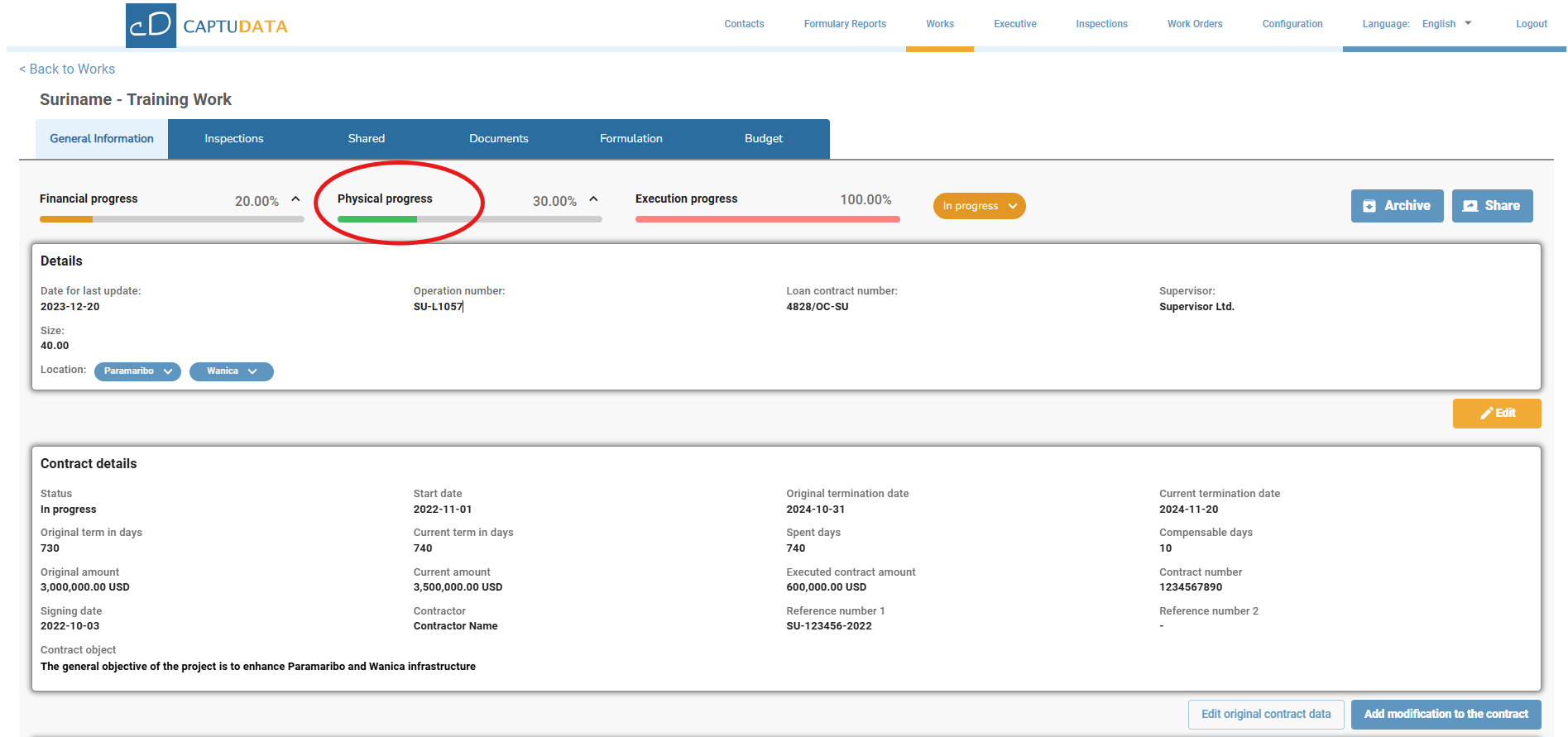
Task: Open the Budget tab
Action: coord(763,139)
